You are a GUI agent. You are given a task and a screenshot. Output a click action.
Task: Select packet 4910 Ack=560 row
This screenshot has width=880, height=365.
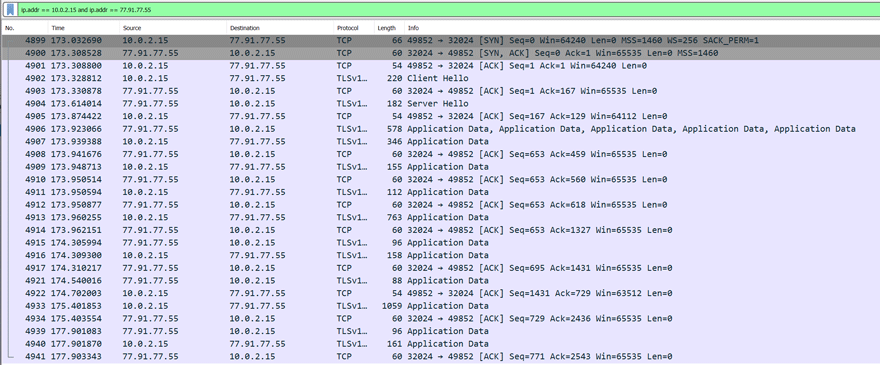pyautogui.click(x=440, y=179)
